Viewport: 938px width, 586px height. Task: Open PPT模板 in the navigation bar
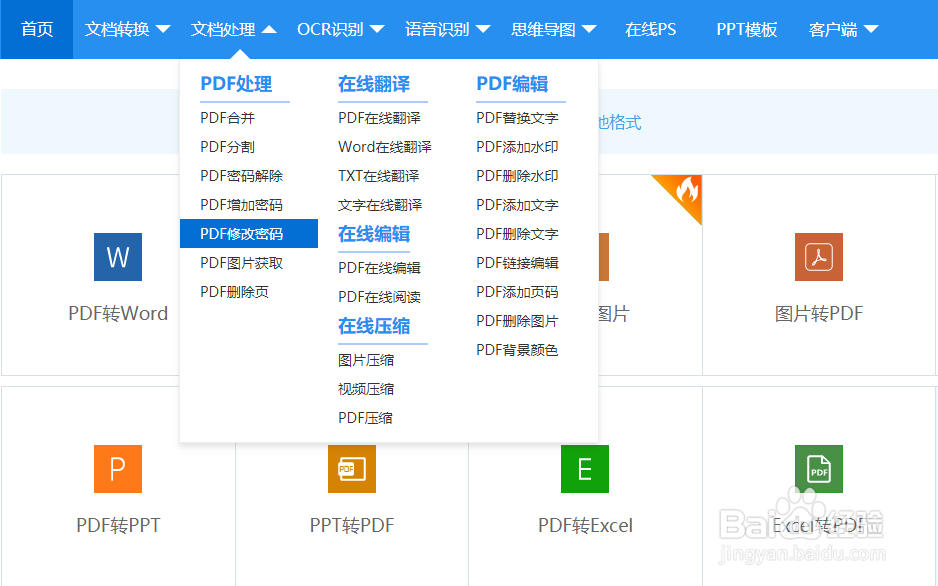tap(747, 29)
